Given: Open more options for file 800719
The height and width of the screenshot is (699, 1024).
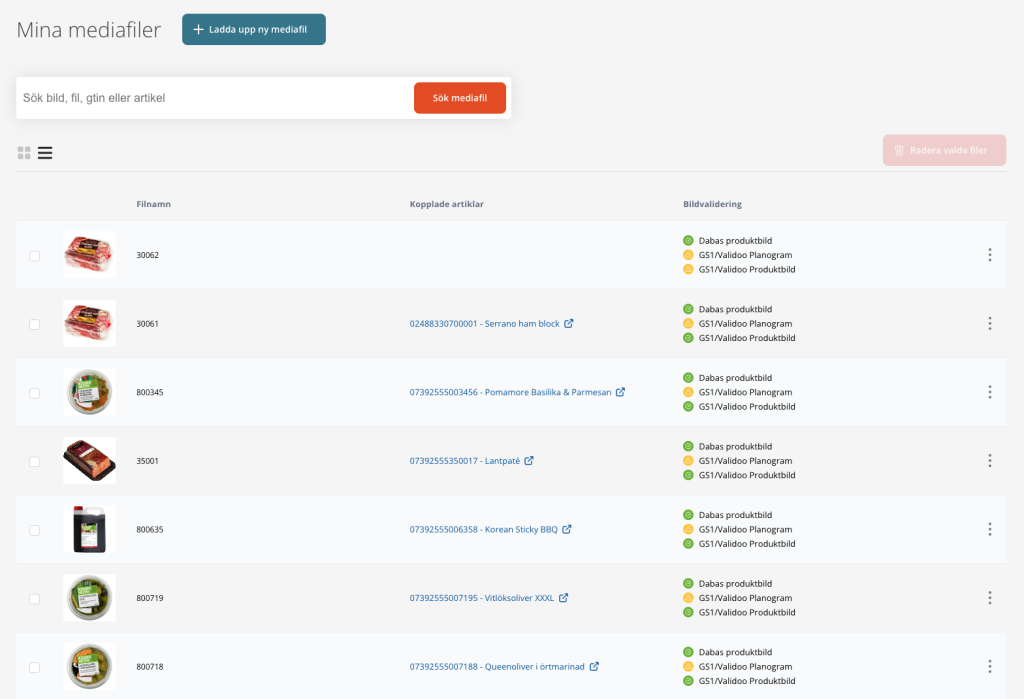Looking at the screenshot, I should (989, 598).
